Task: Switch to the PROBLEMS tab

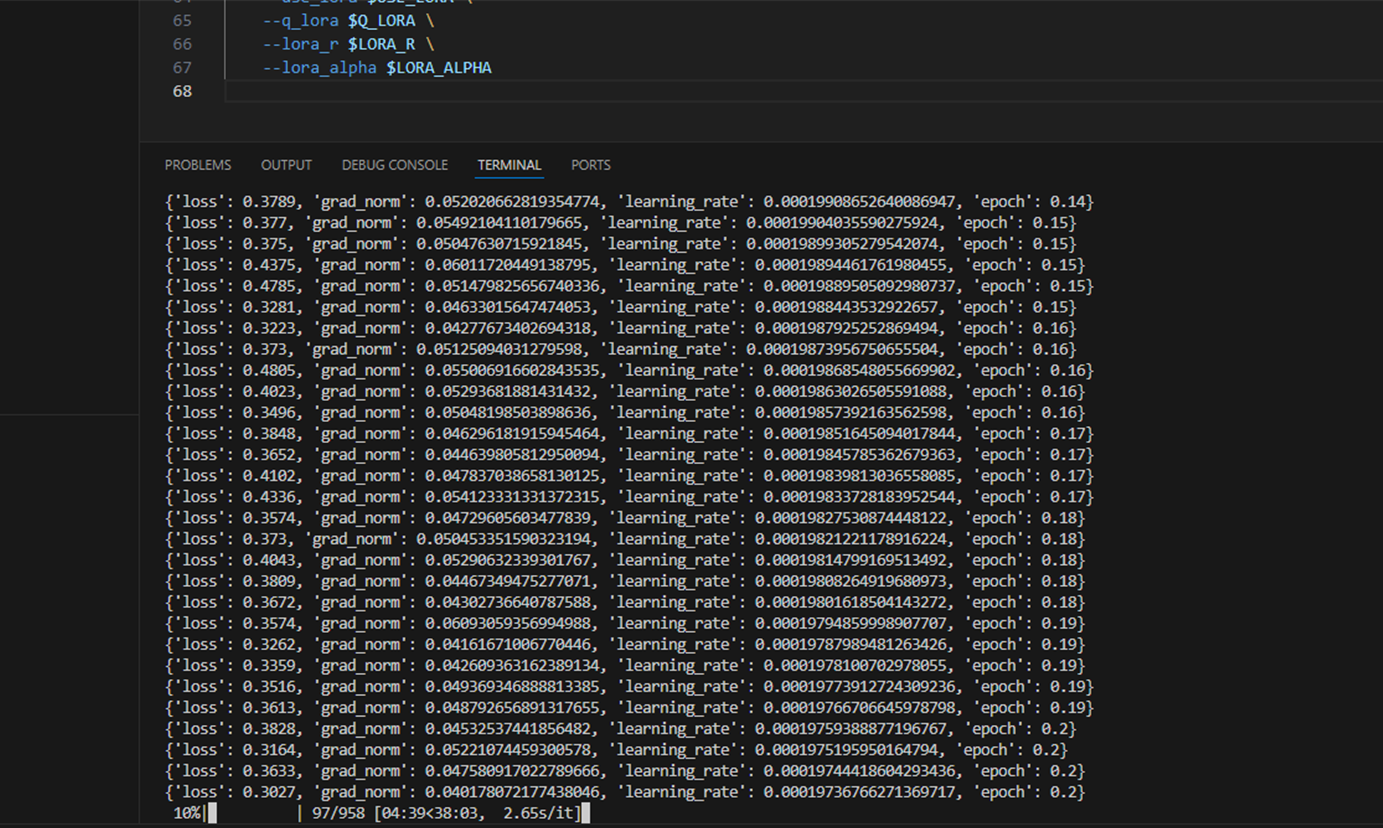Action: pyautogui.click(x=197, y=165)
